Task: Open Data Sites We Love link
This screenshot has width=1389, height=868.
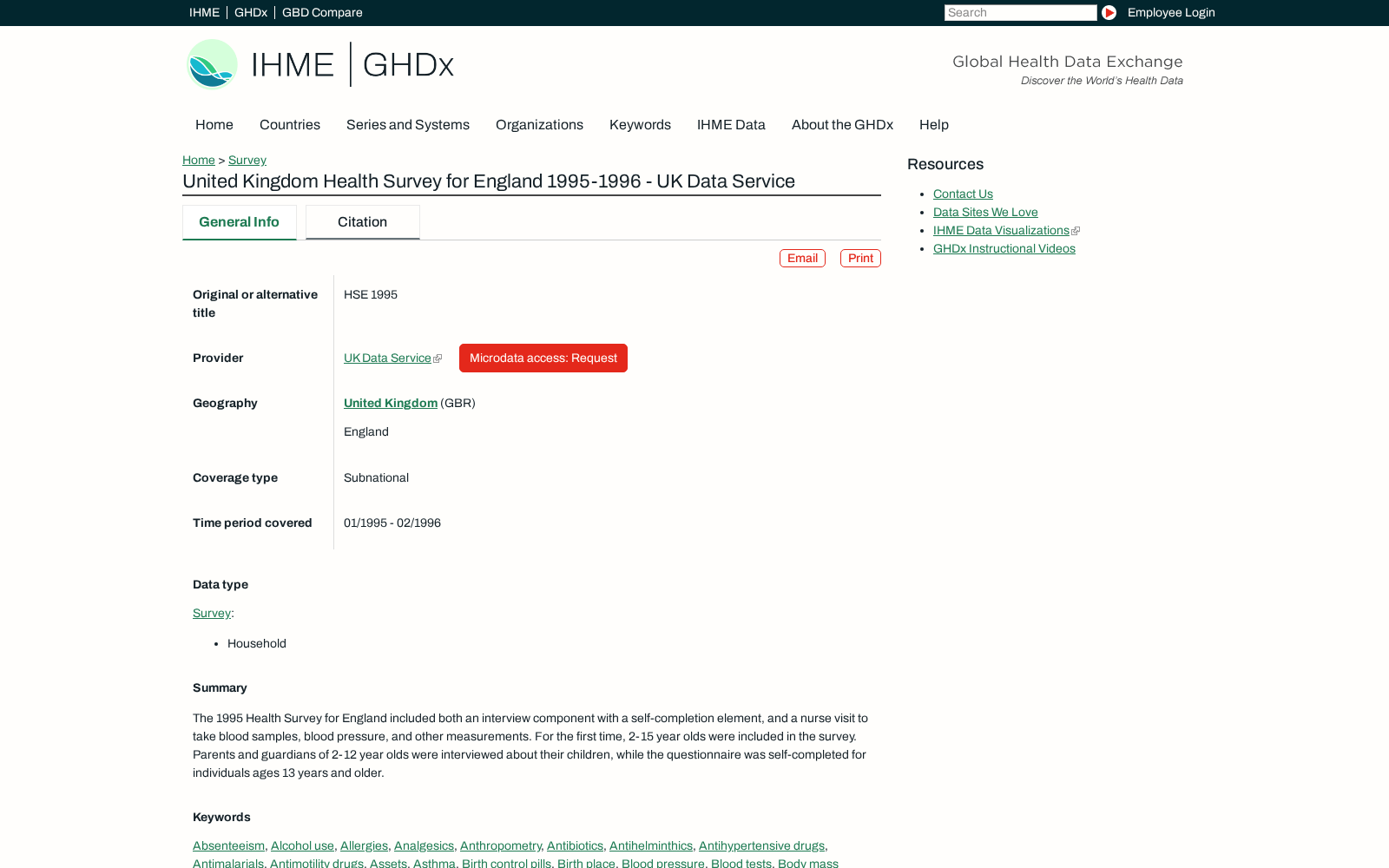Action: pos(985,212)
